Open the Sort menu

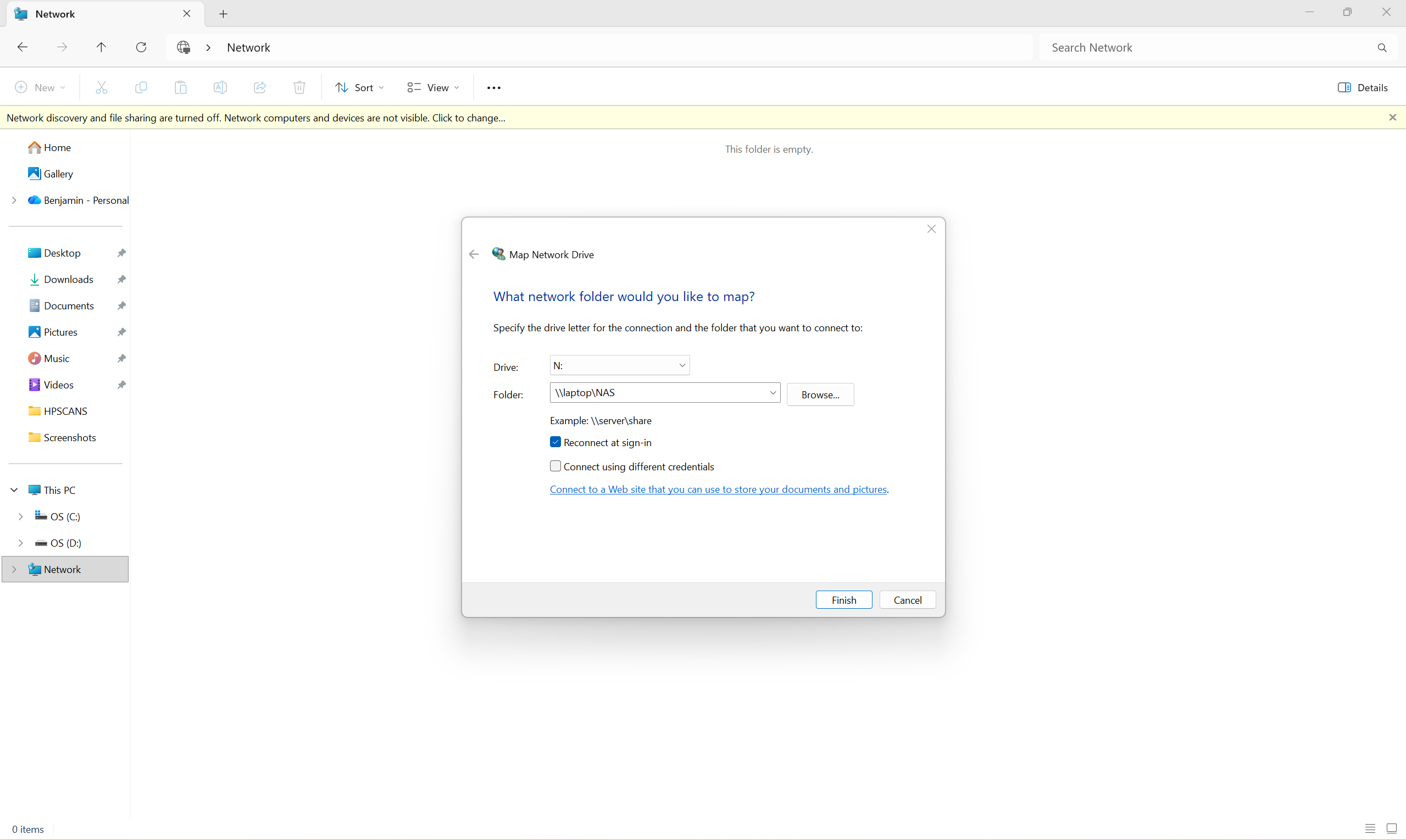(359, 87)
